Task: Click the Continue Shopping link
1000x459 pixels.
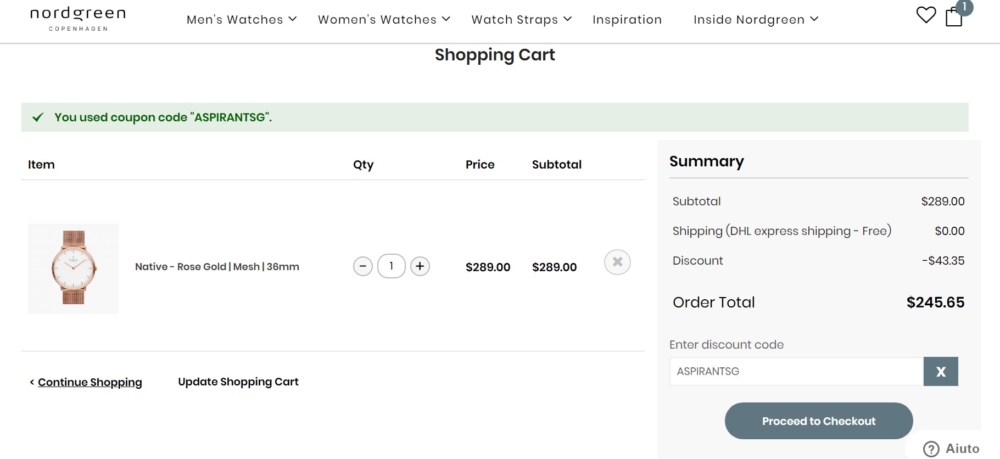Action: [89, 382]
